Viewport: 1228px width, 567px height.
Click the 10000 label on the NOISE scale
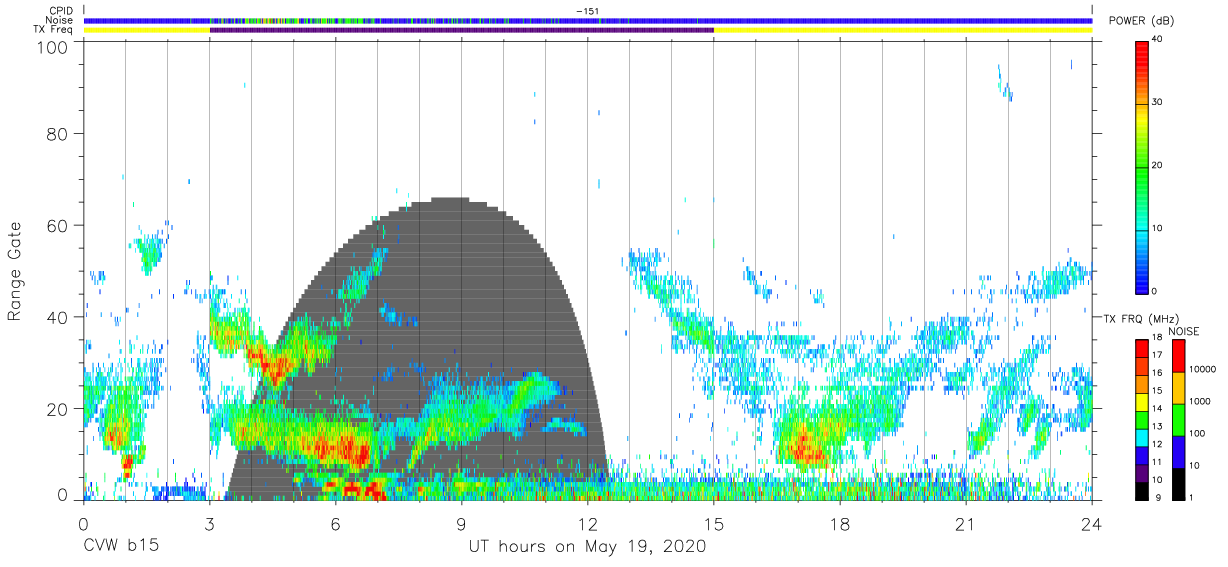click(x=1203, y=370)
